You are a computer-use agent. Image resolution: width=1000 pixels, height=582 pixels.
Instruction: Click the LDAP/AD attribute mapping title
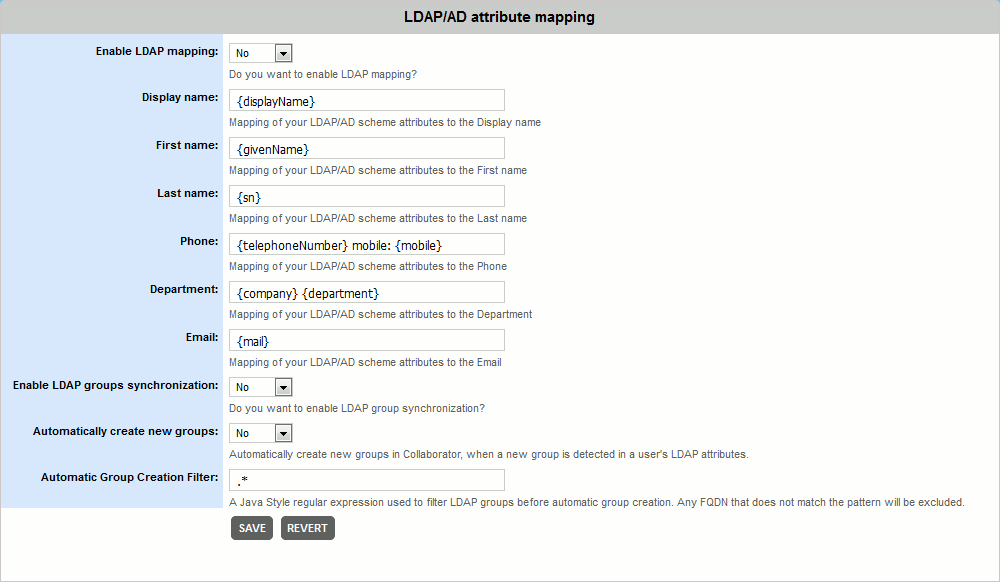499,16
